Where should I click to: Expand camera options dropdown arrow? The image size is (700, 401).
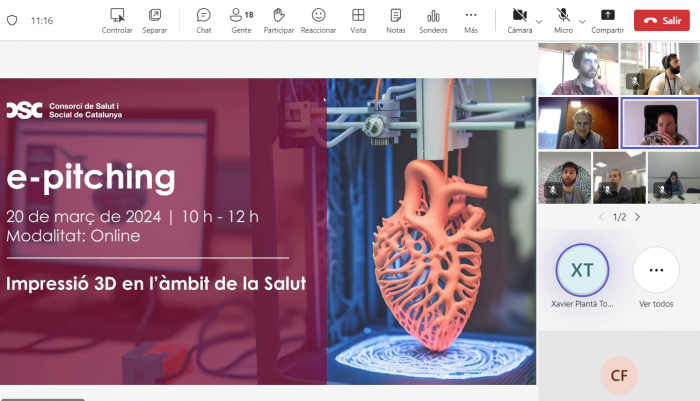(x=539, y=20)
